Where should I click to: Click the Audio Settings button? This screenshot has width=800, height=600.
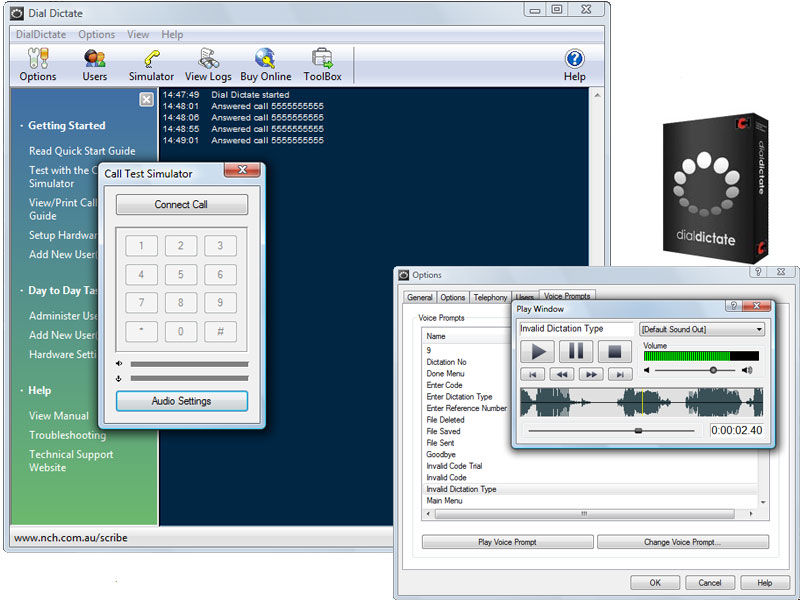coord(181,401)
